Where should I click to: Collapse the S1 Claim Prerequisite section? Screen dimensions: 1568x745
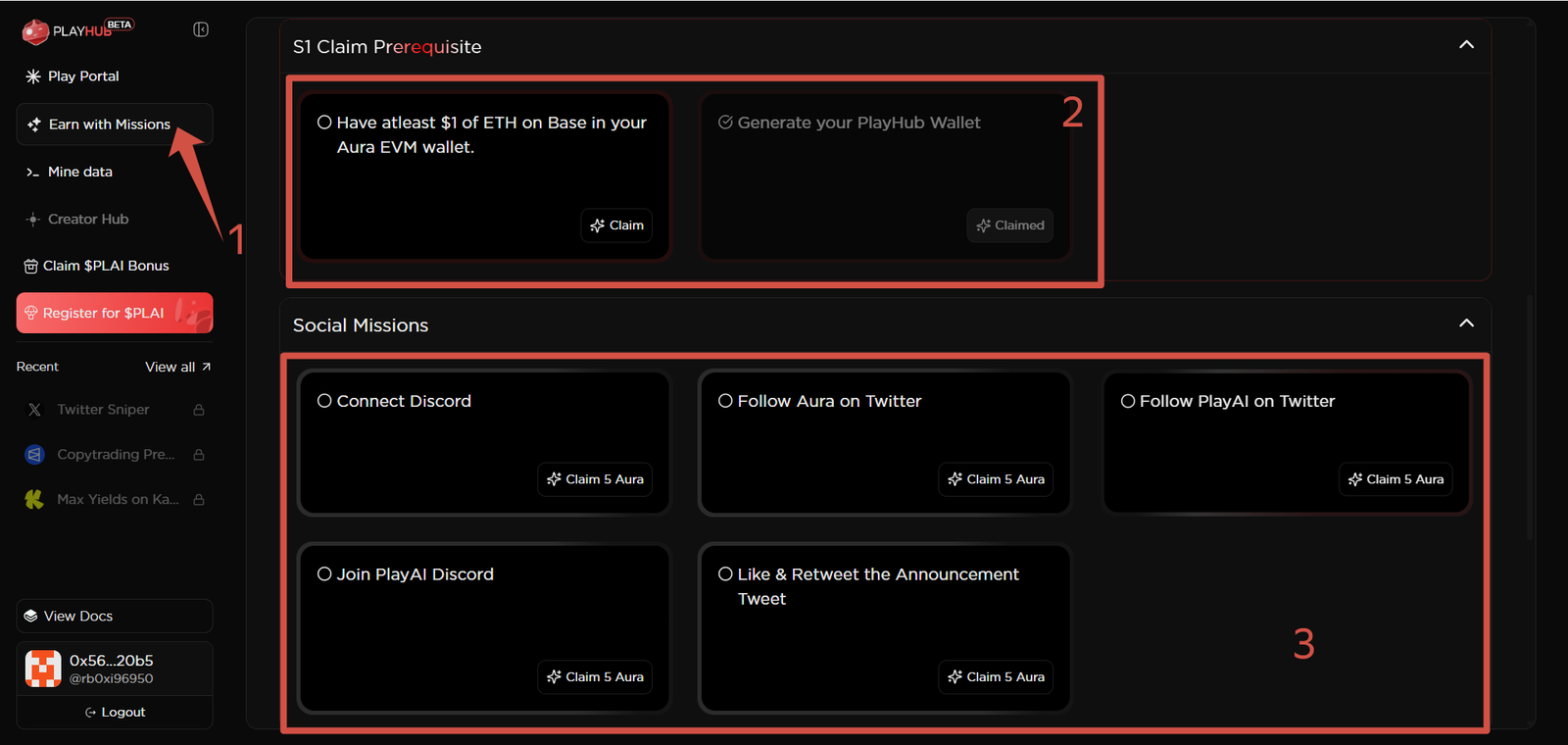(x=1466, y=45)
